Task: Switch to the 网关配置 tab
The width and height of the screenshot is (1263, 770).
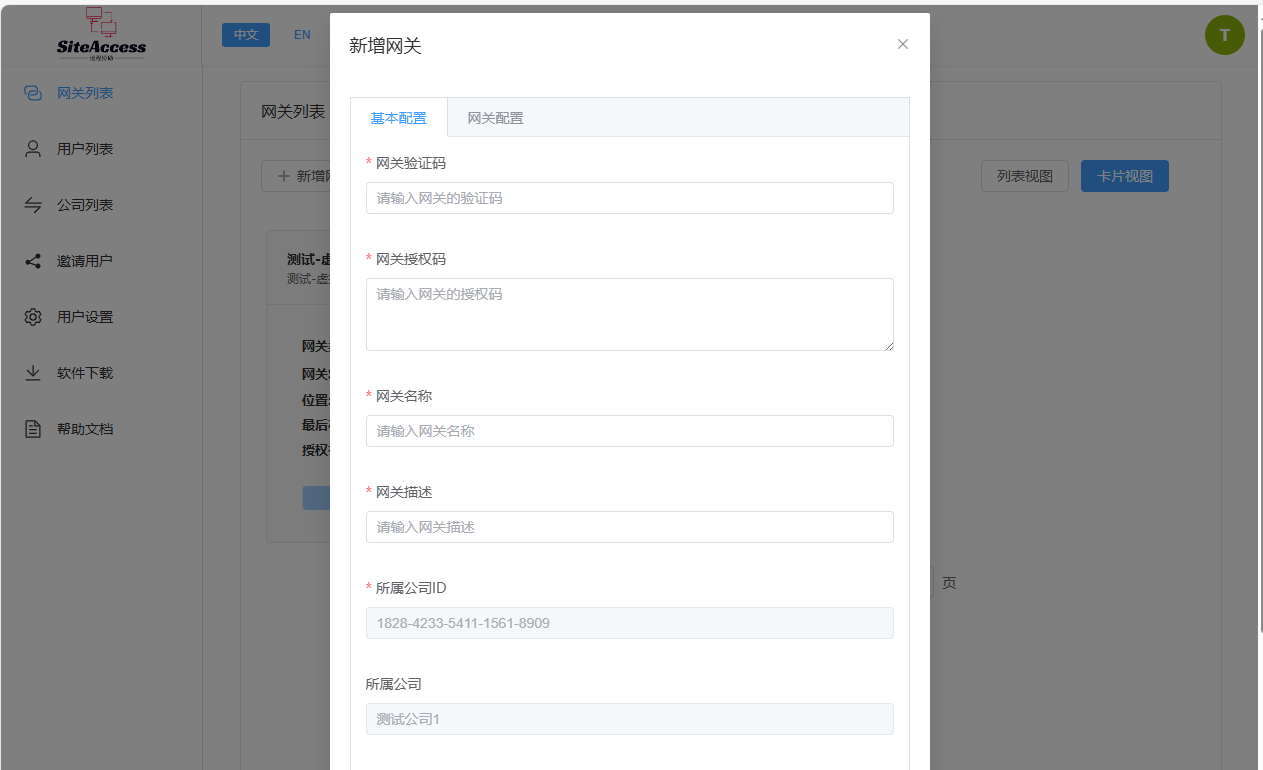Action: pos(495,118)
